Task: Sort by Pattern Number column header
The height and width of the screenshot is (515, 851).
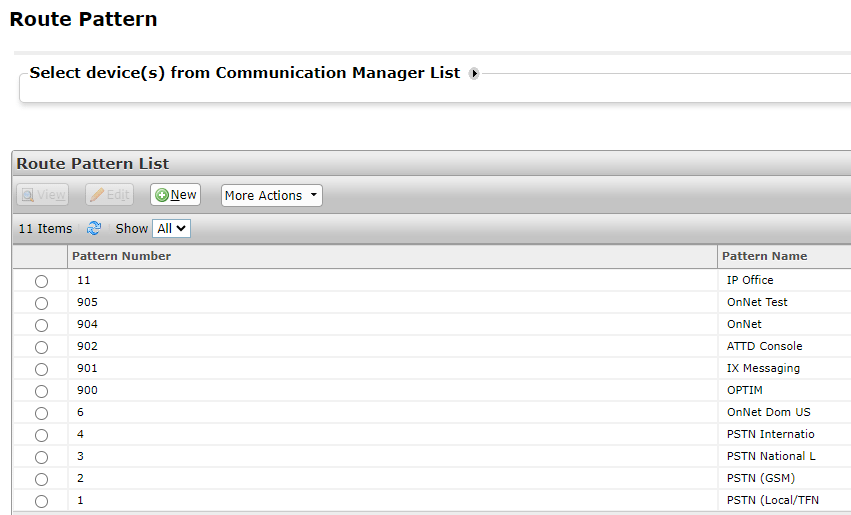Action: 121,256
